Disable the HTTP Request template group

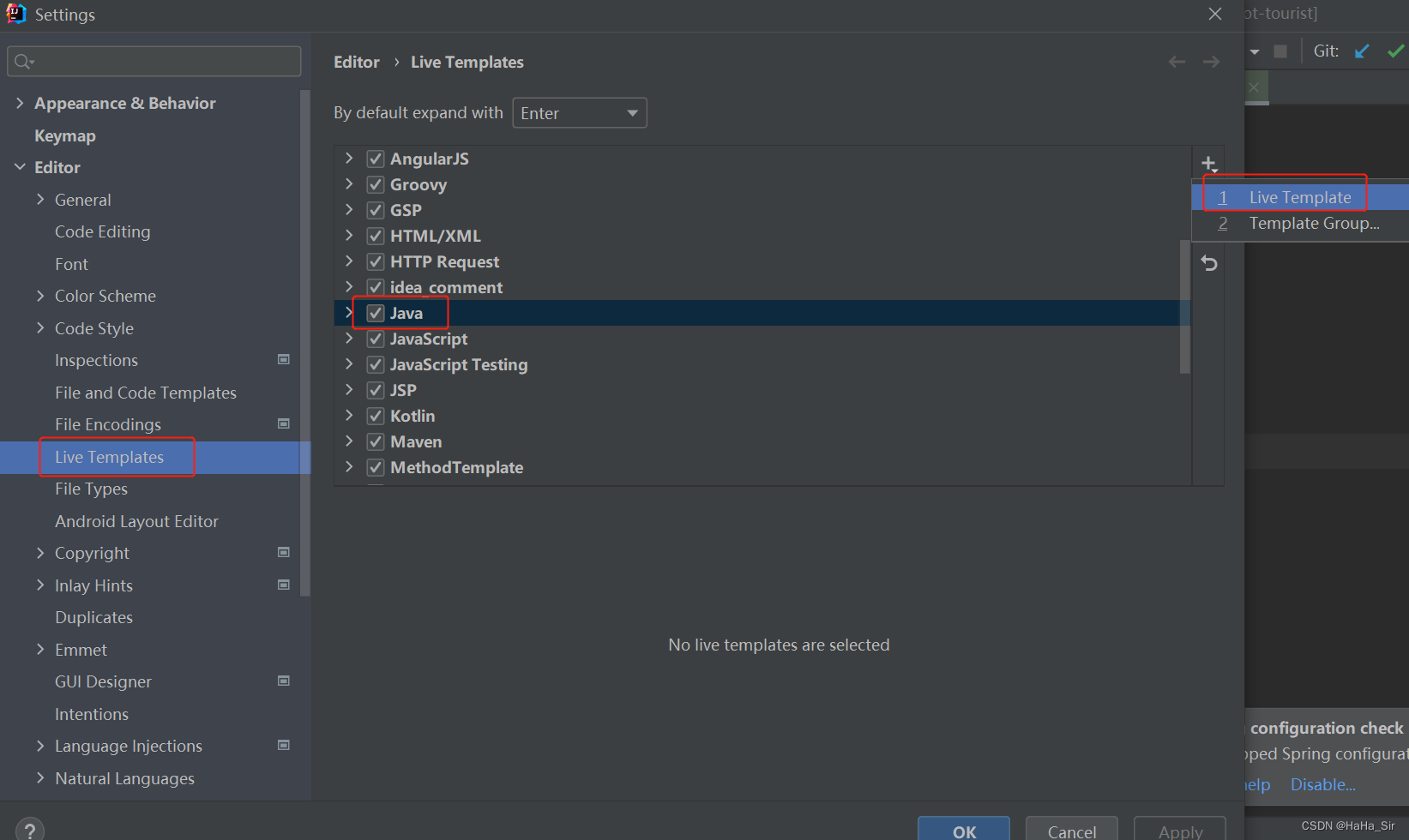(x=376, y=261)
